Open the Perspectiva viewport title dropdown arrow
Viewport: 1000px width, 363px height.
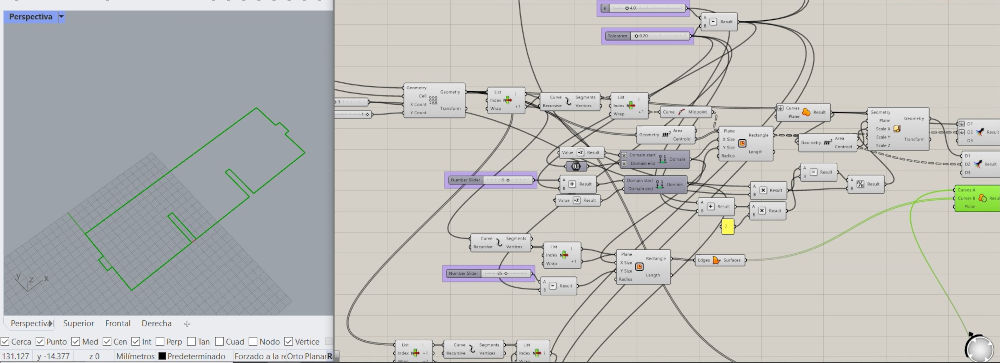pos(61,17)
